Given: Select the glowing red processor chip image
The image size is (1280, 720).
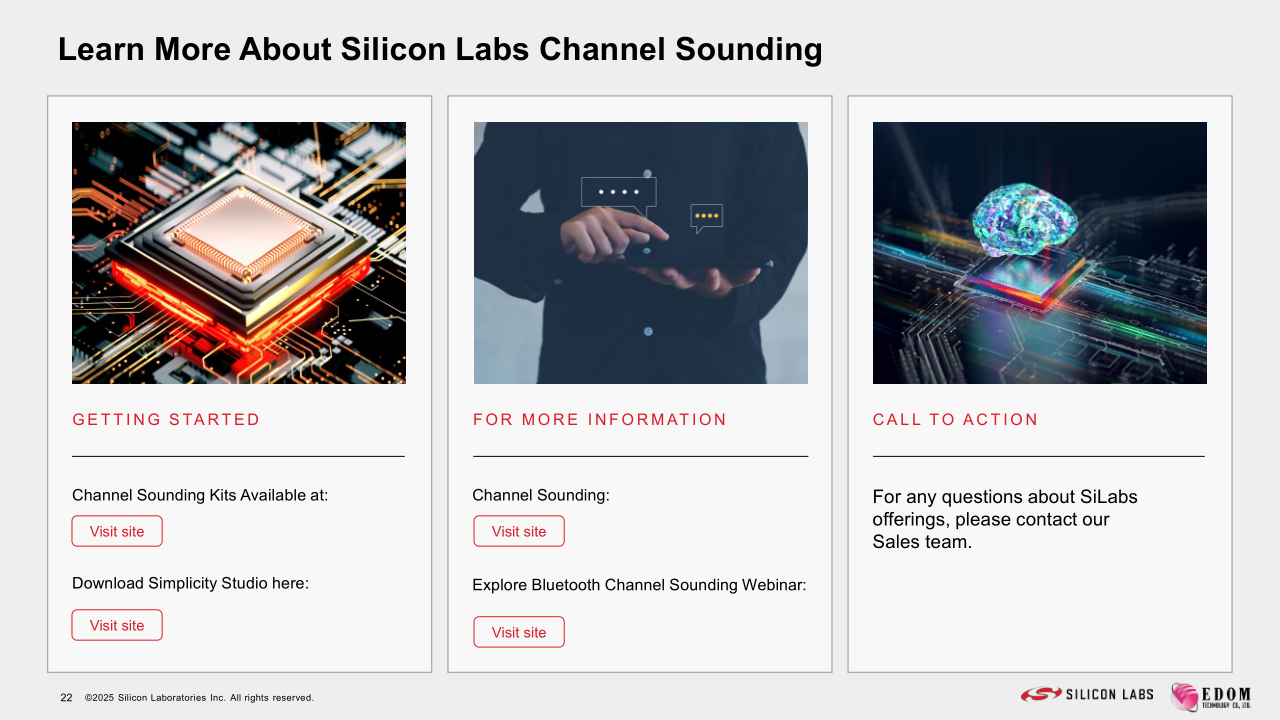Looking at the screenshot, I should tap(239, 253).
